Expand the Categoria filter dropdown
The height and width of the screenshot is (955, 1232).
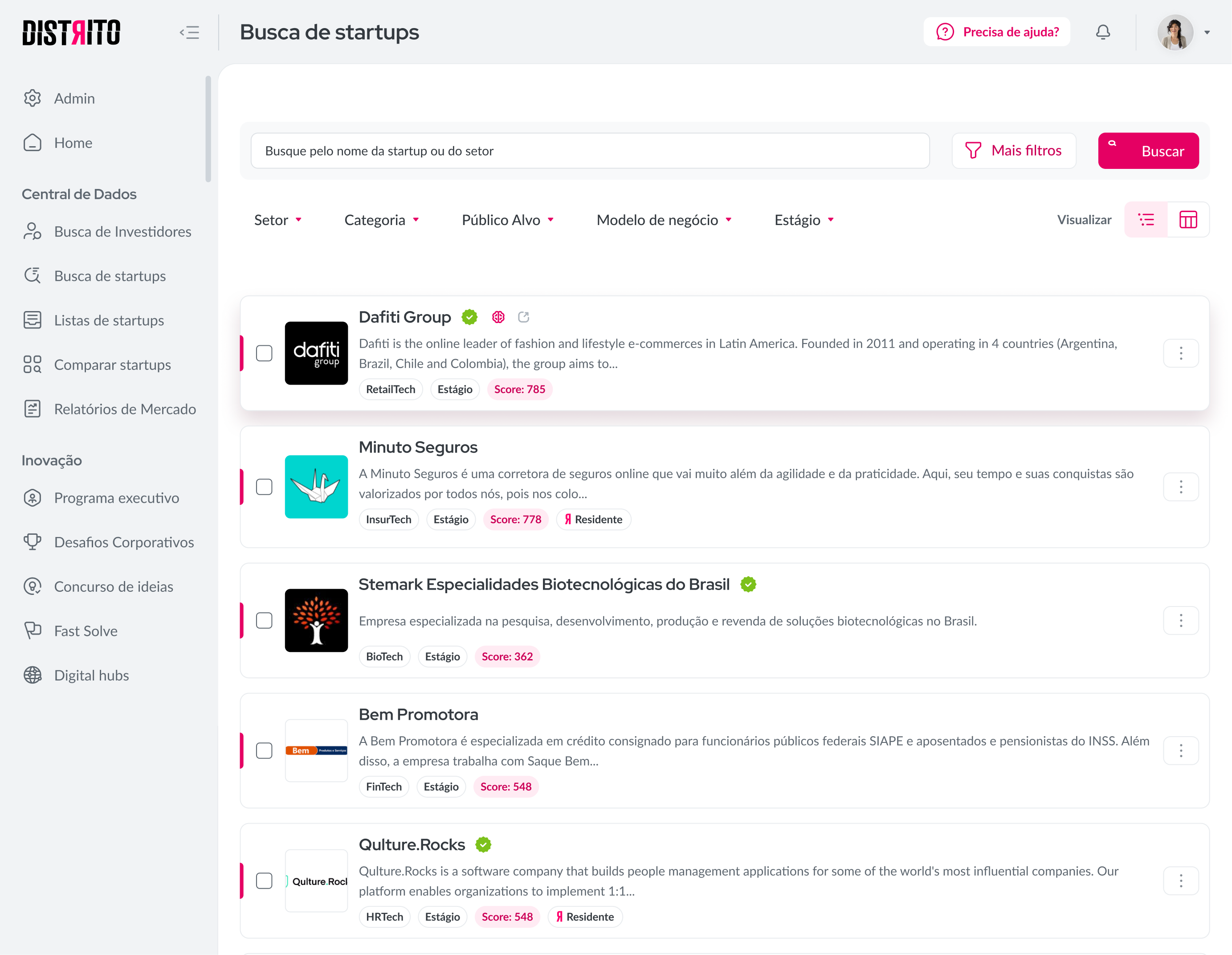click(381, 220)
